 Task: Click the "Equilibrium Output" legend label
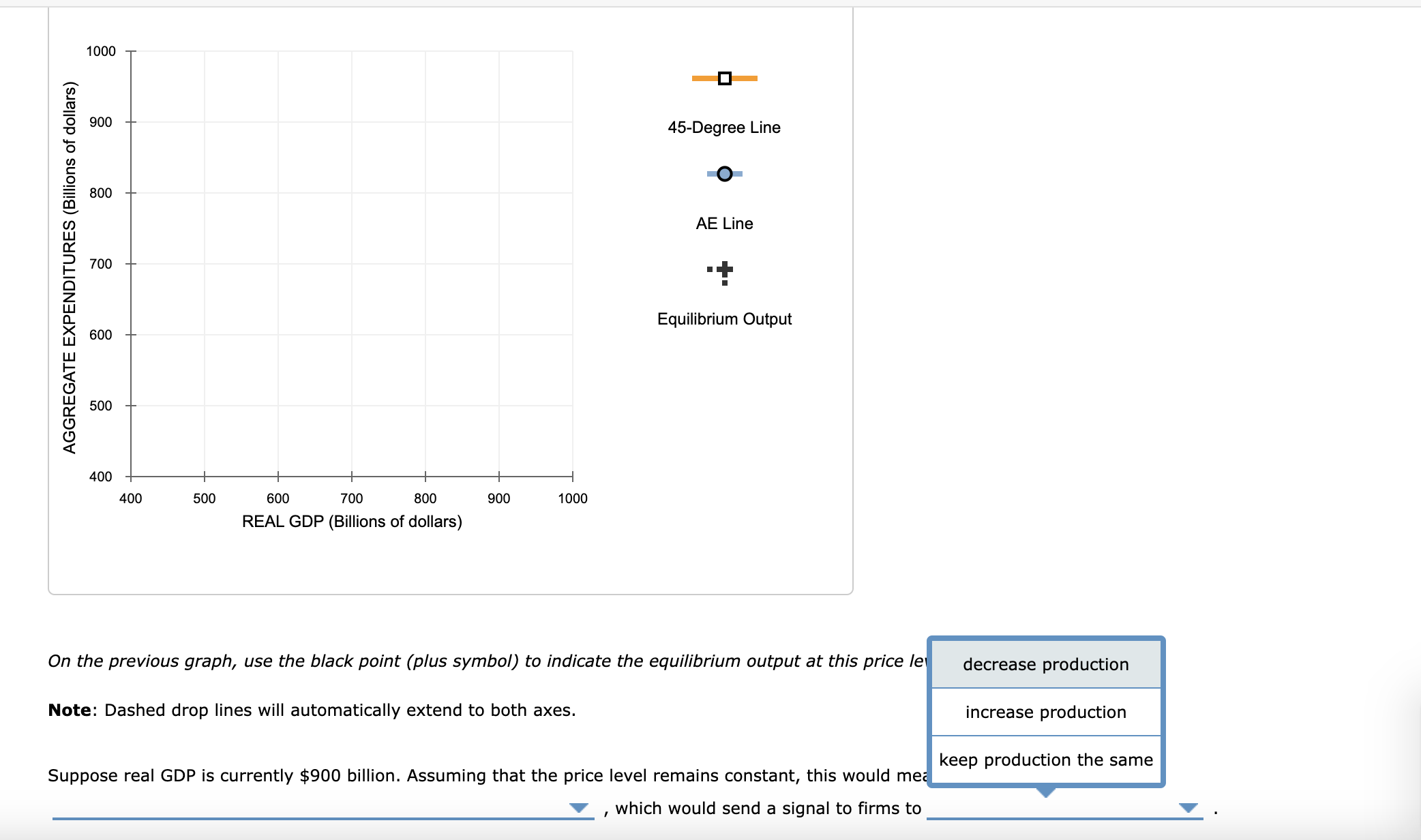[x=724, y=318]
